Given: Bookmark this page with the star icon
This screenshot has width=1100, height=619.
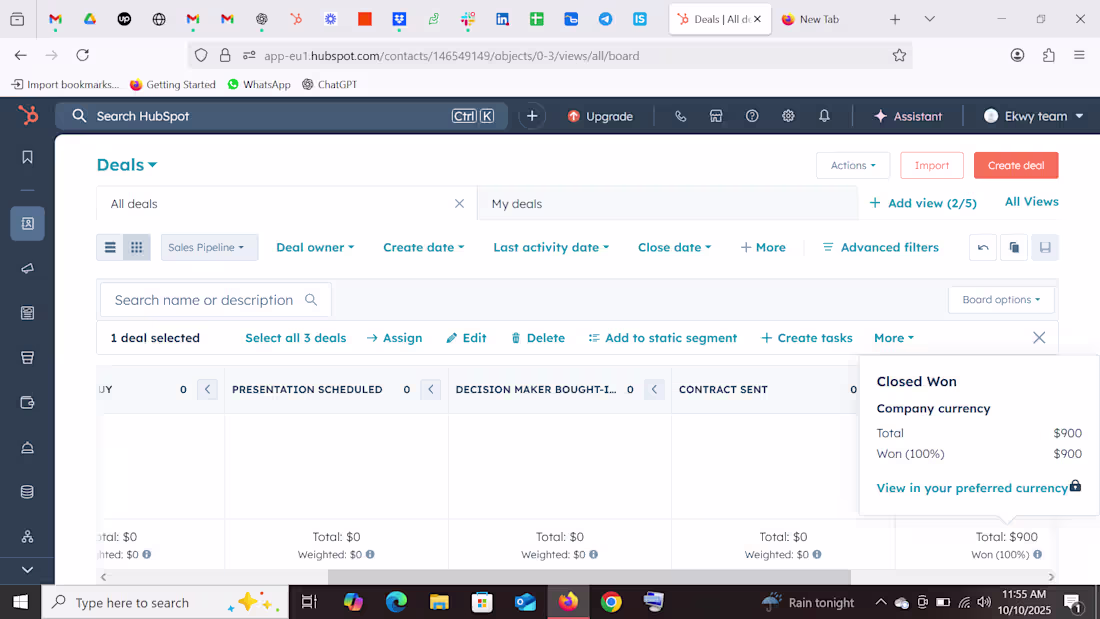Looking at the screenshot, I should coord(899,55).
